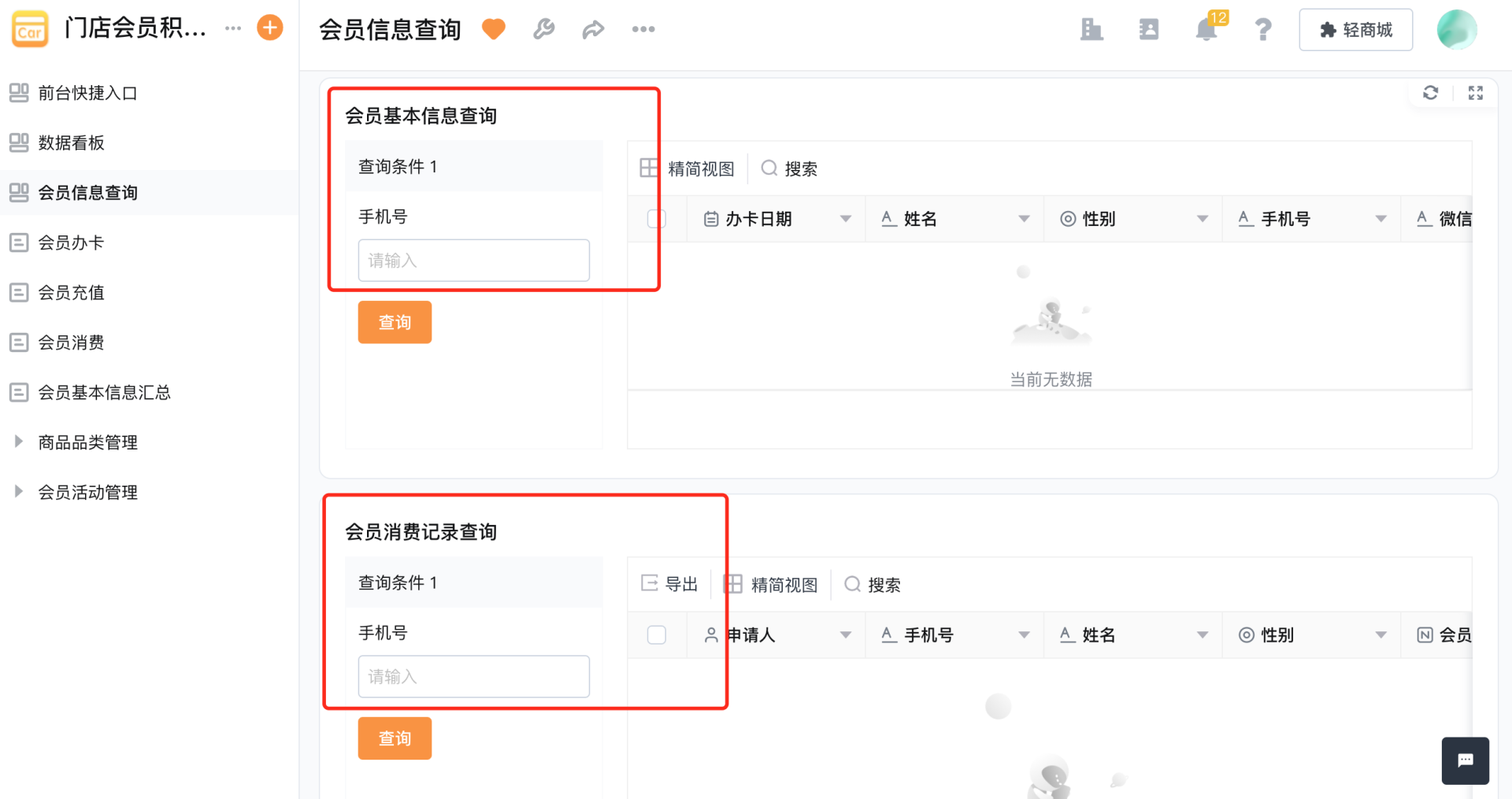Viewport: 1512px width, 799px height.
Task: Click the 查询 button under 会员基本信息查询
Action: point(395,322)
